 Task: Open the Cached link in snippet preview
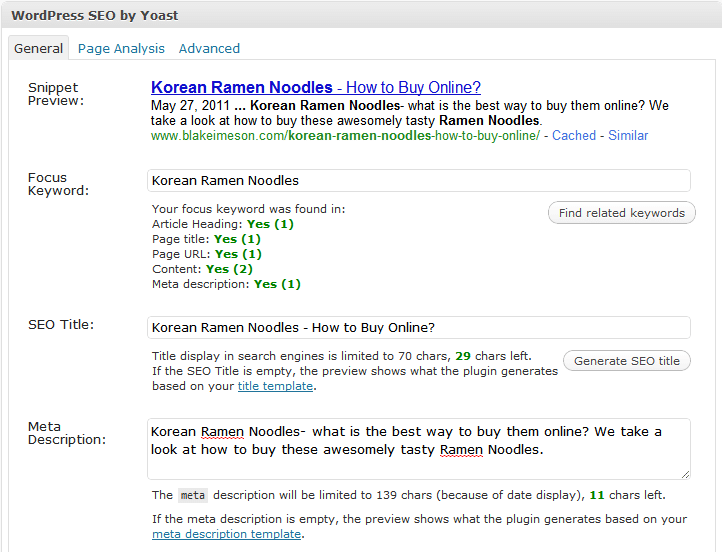tap(574, 135)
